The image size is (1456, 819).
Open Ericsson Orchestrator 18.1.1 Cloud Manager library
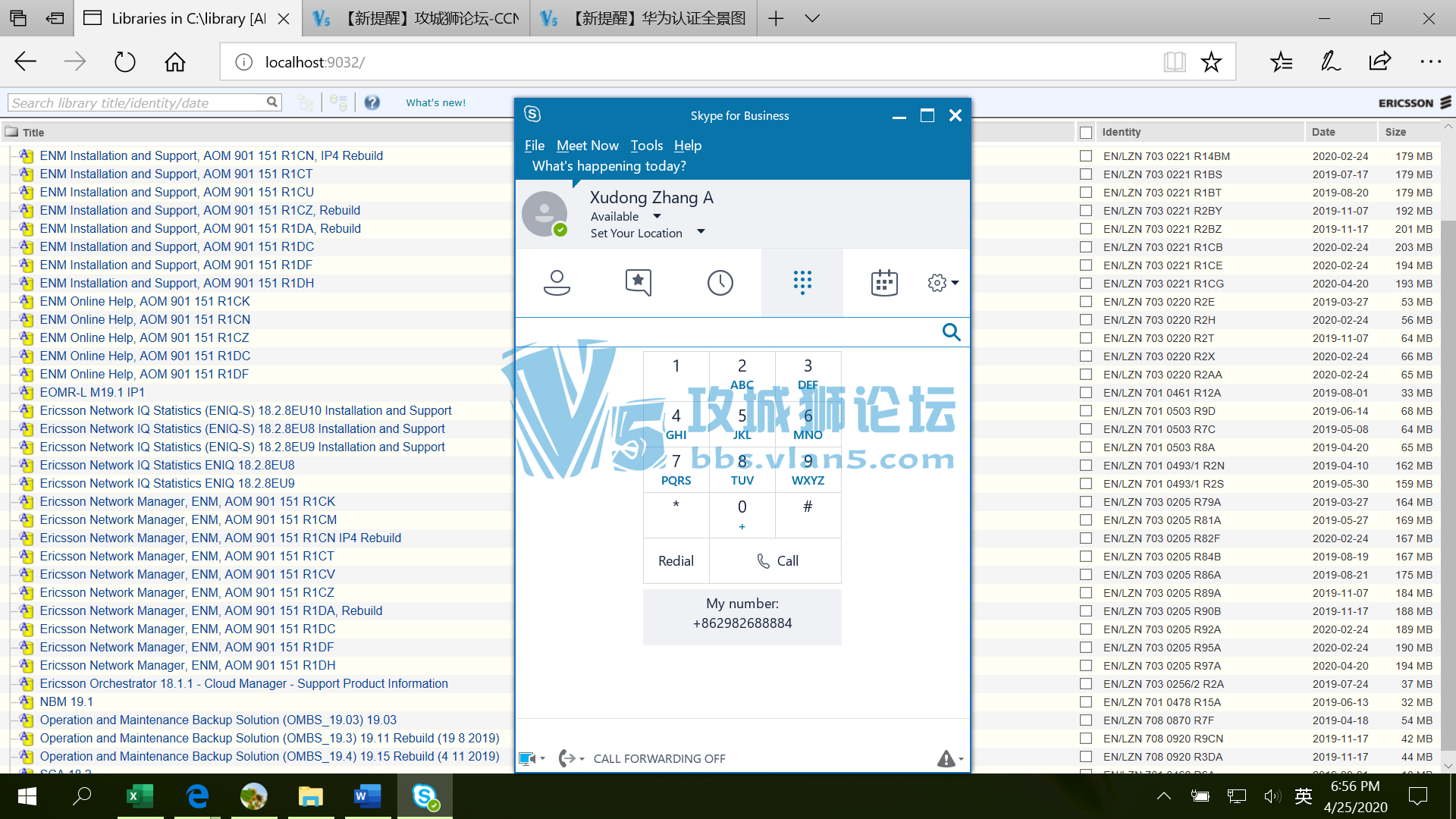243,683
